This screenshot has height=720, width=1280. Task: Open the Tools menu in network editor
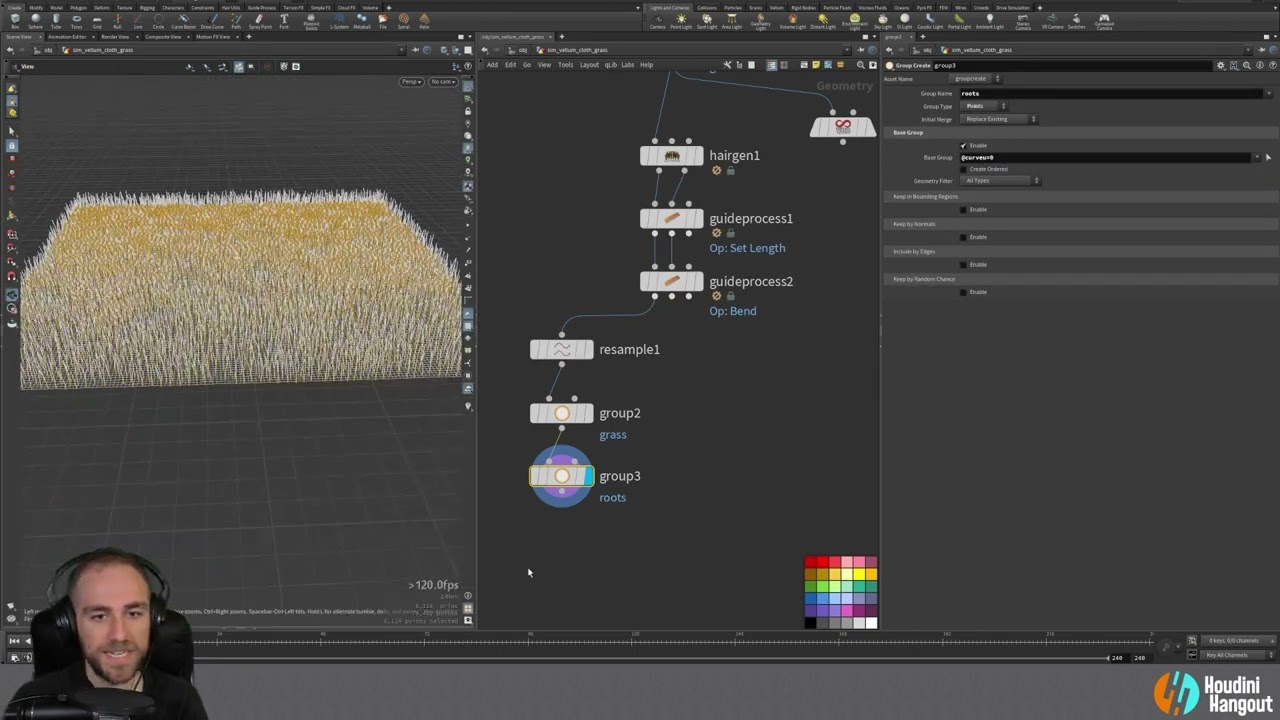(x=565, y=65)
